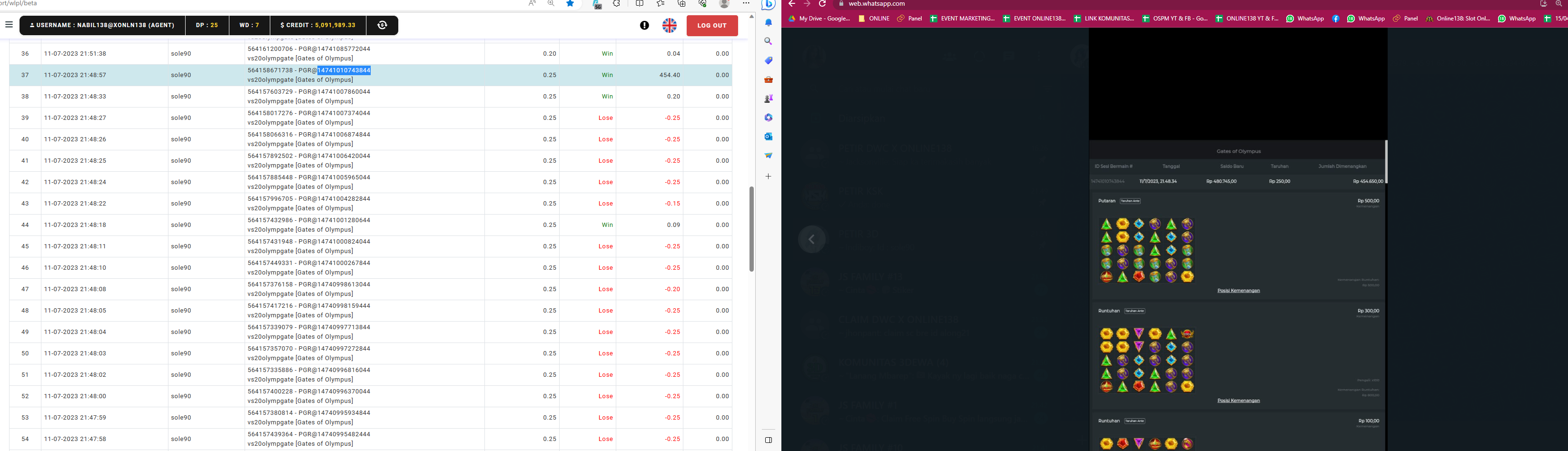The image size is (1568, 451).
Task: Click bet ID 564157400228 row text
Action: click(x=309, y=392)
